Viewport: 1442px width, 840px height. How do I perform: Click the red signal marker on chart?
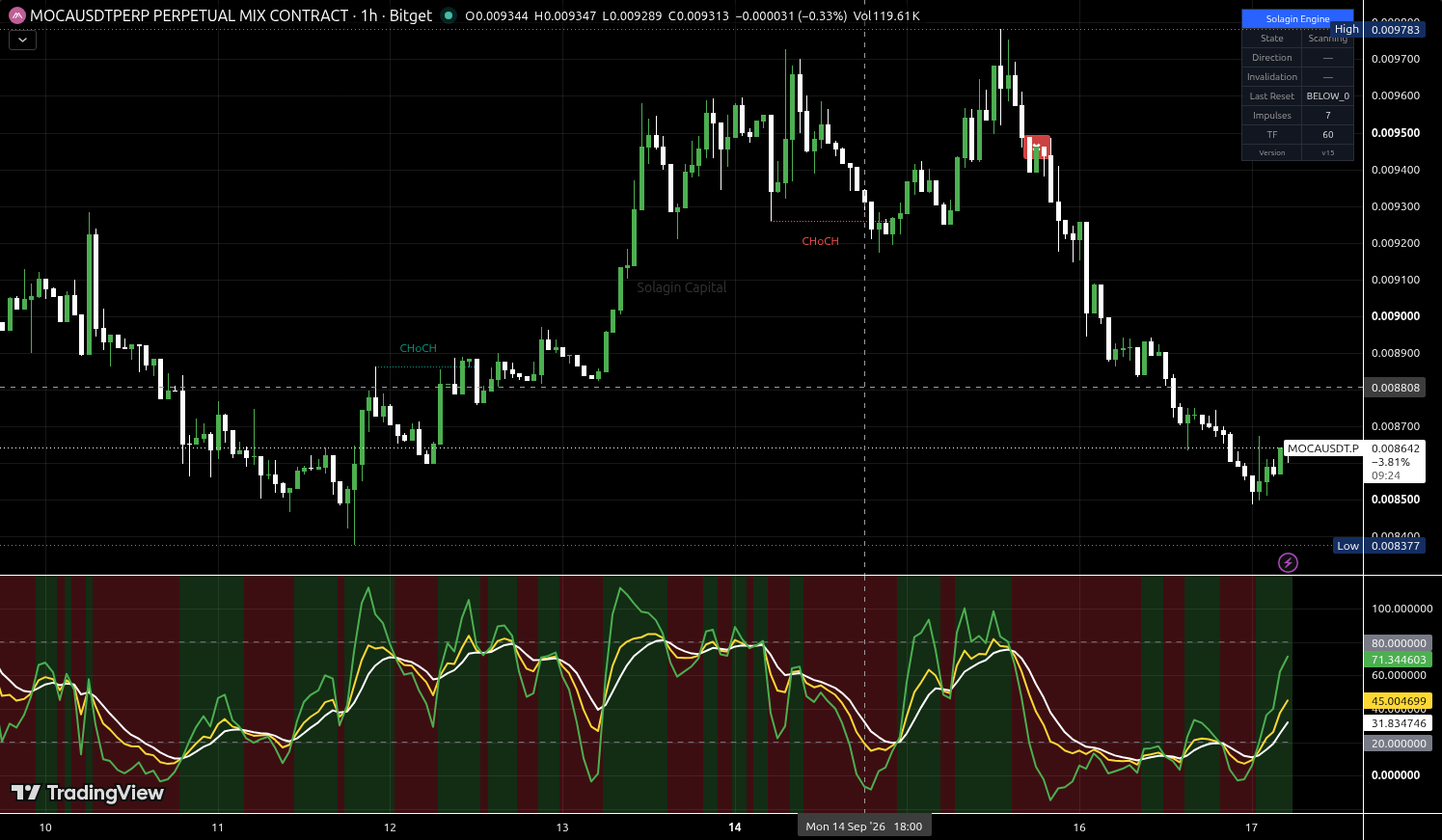pos(1037,148)
